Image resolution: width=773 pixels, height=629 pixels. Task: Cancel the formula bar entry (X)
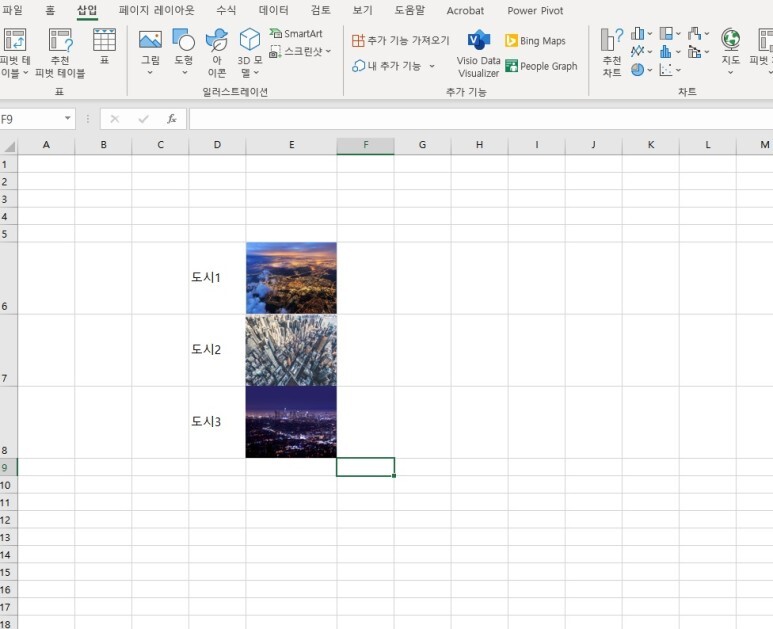(115, 119)
